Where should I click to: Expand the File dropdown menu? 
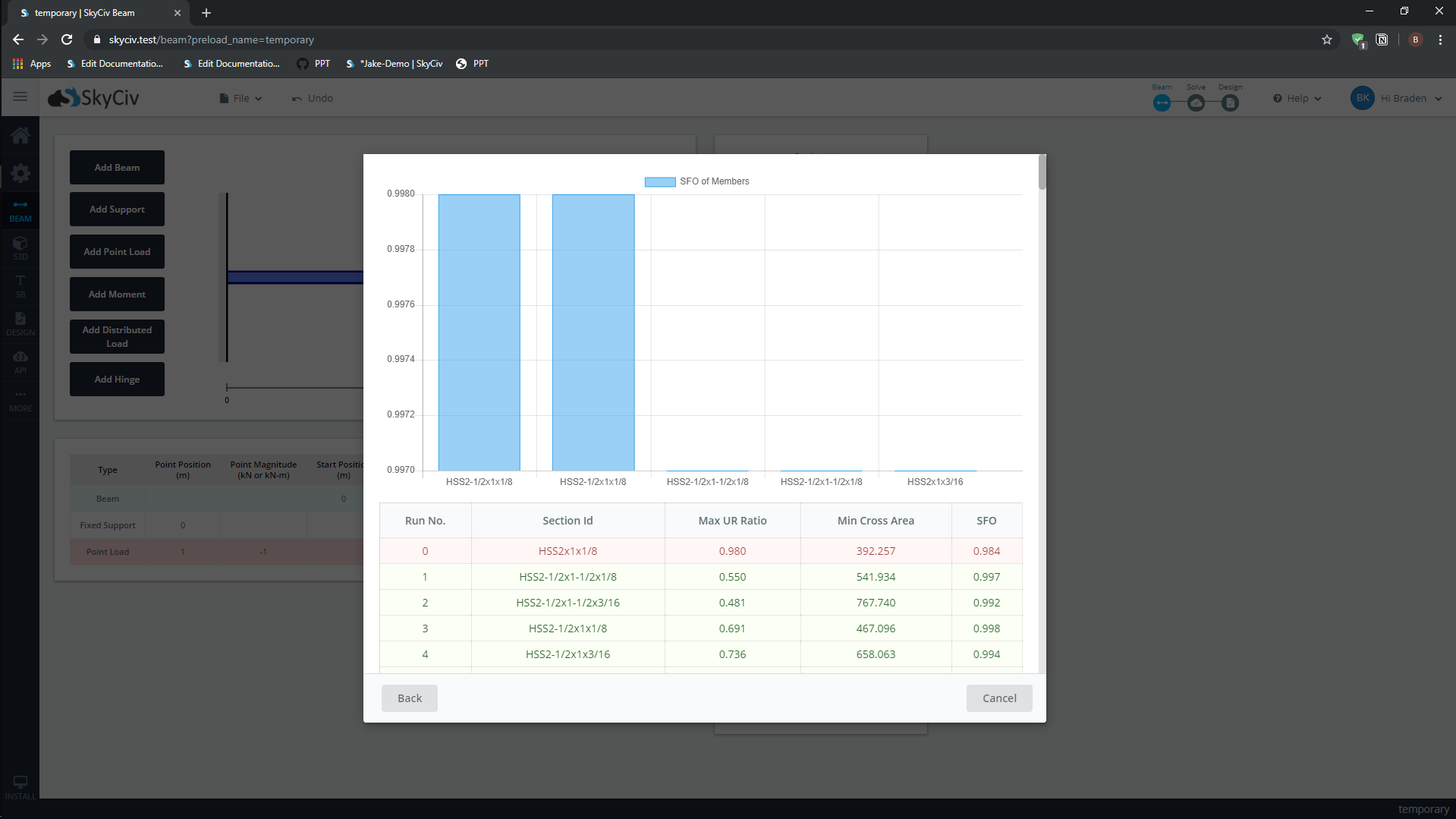point(241,99)
